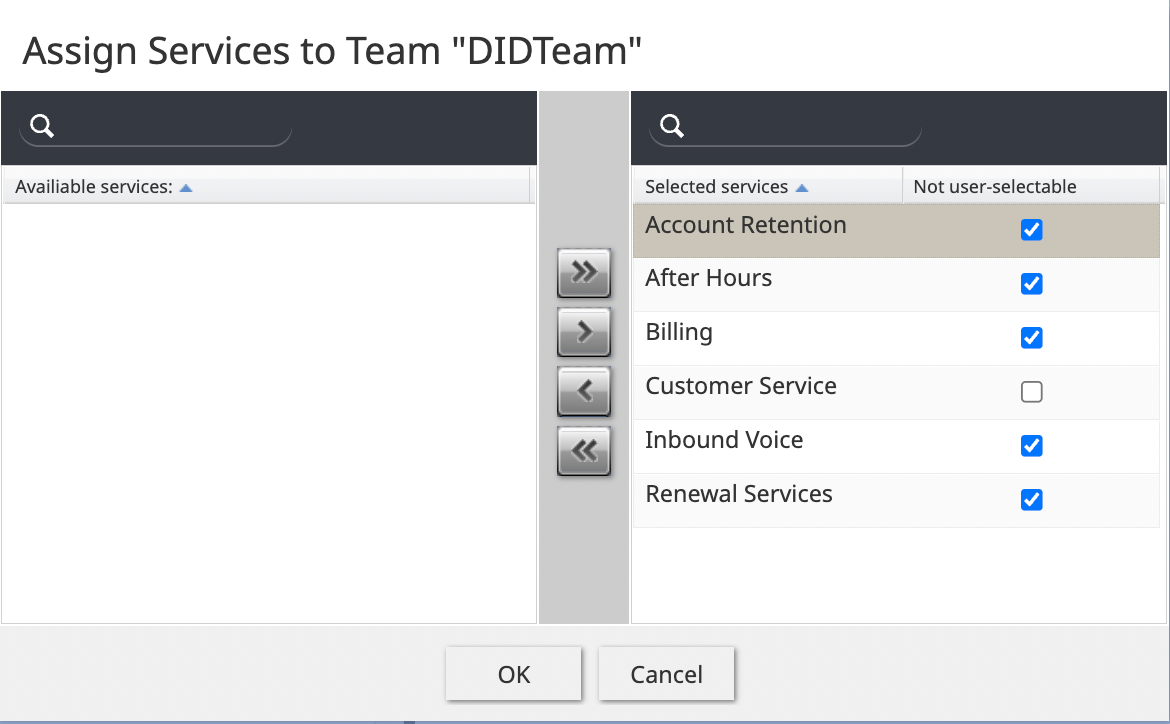Image resolution: width=1170 pixels, height=724 pixels.
Task: Click the move-all-right double arrow button
Action: tap(584, 272)
